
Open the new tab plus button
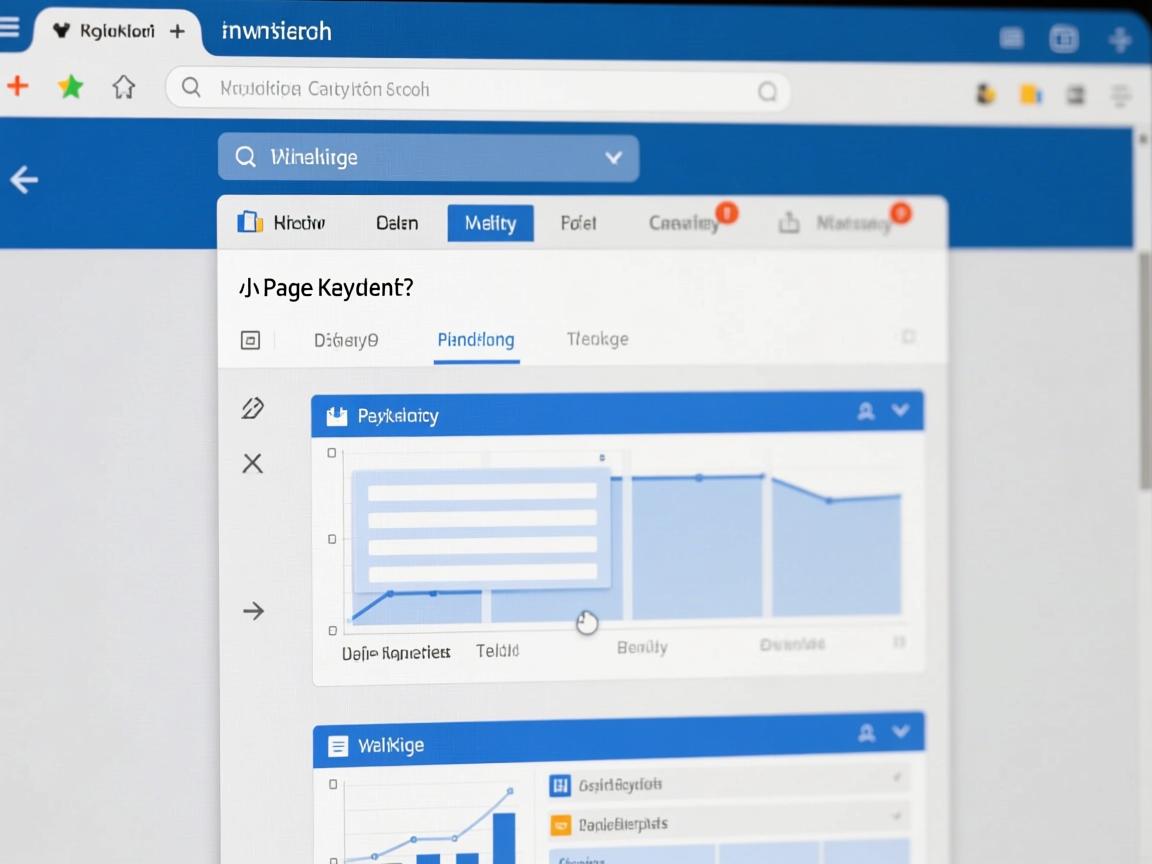point(177,31)
